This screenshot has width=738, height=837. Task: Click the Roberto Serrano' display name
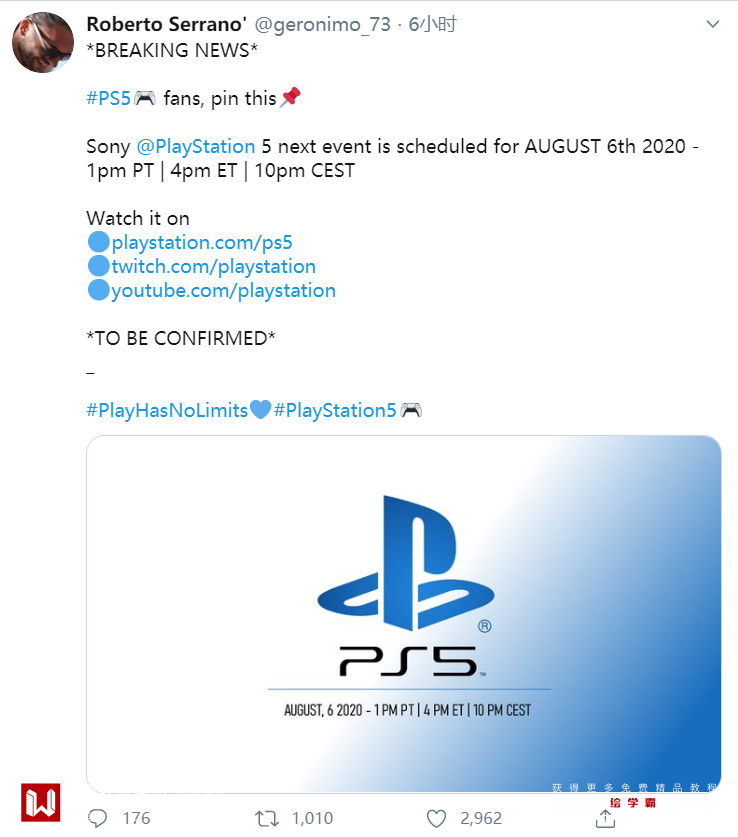tap(166, 25)
